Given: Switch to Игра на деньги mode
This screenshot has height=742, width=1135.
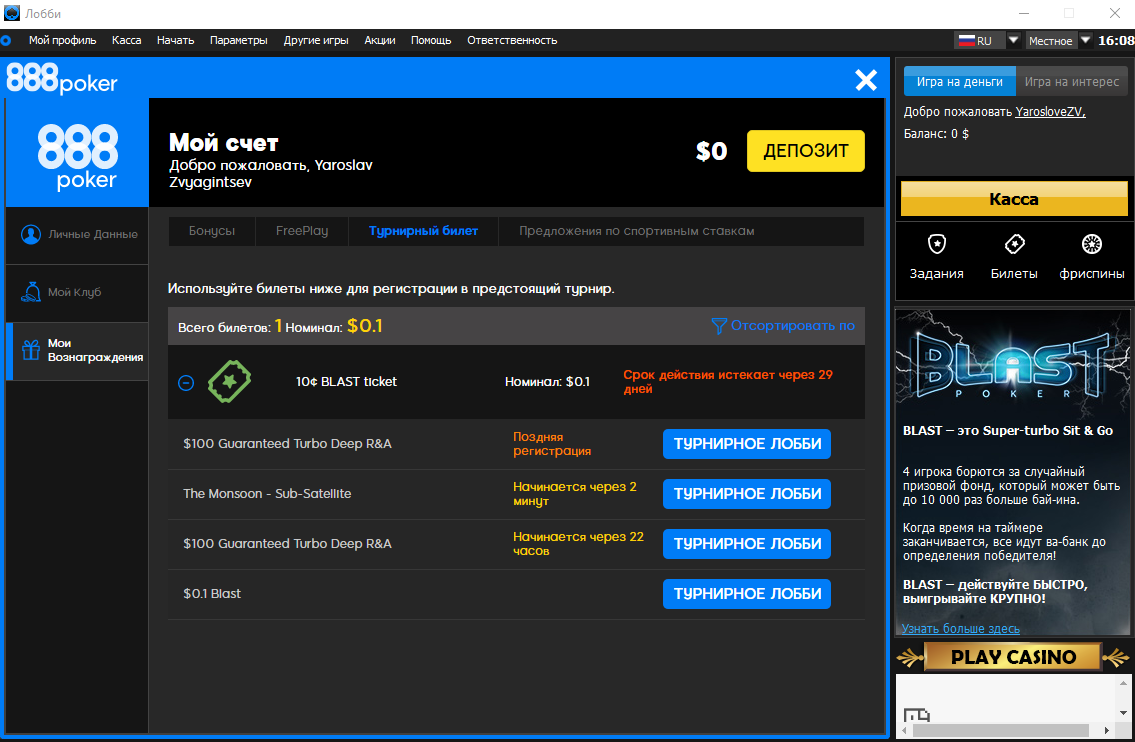Looking at the screenshot, I should coord(960,82).
